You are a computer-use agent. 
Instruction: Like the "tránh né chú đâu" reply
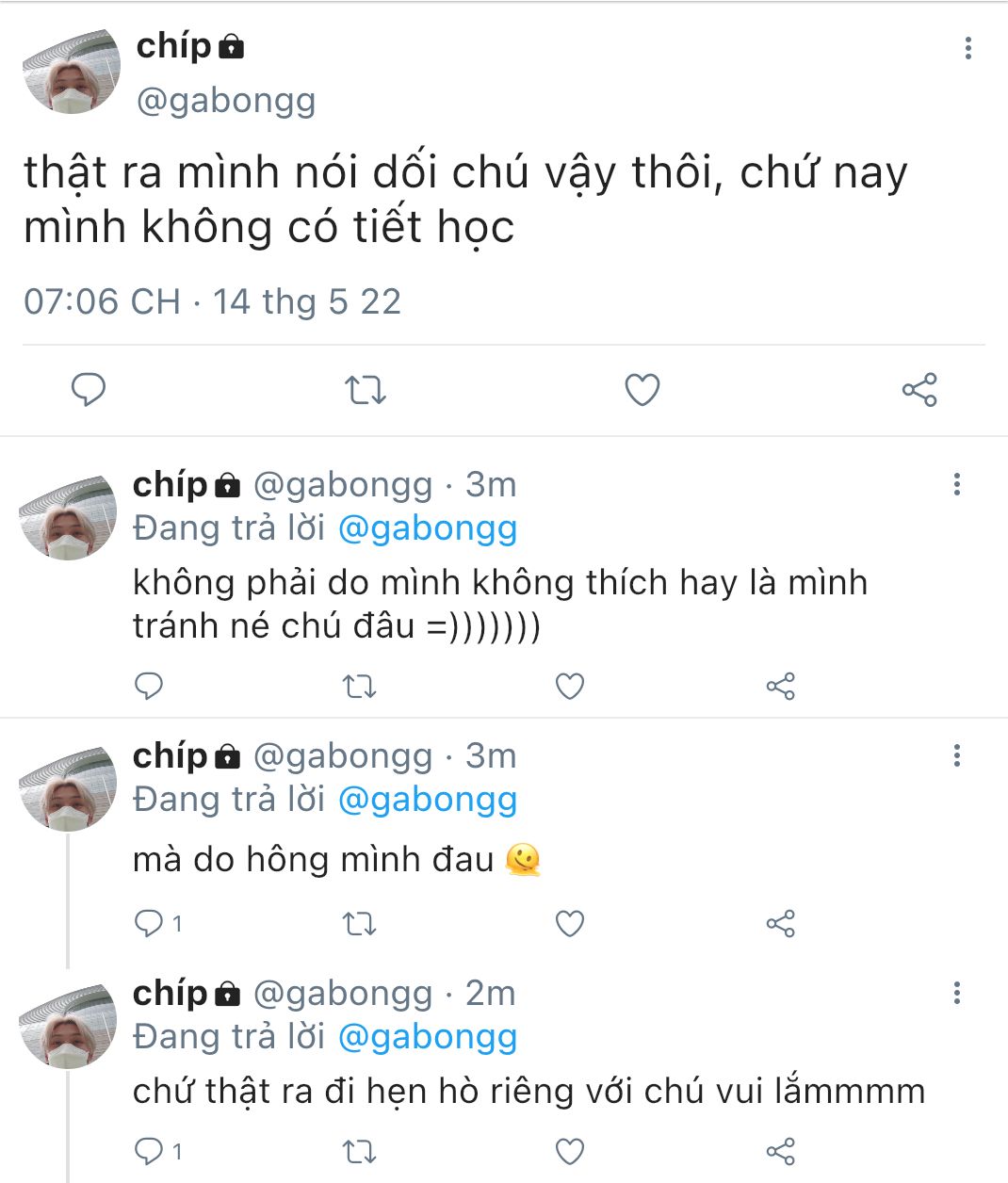(570, 687)
